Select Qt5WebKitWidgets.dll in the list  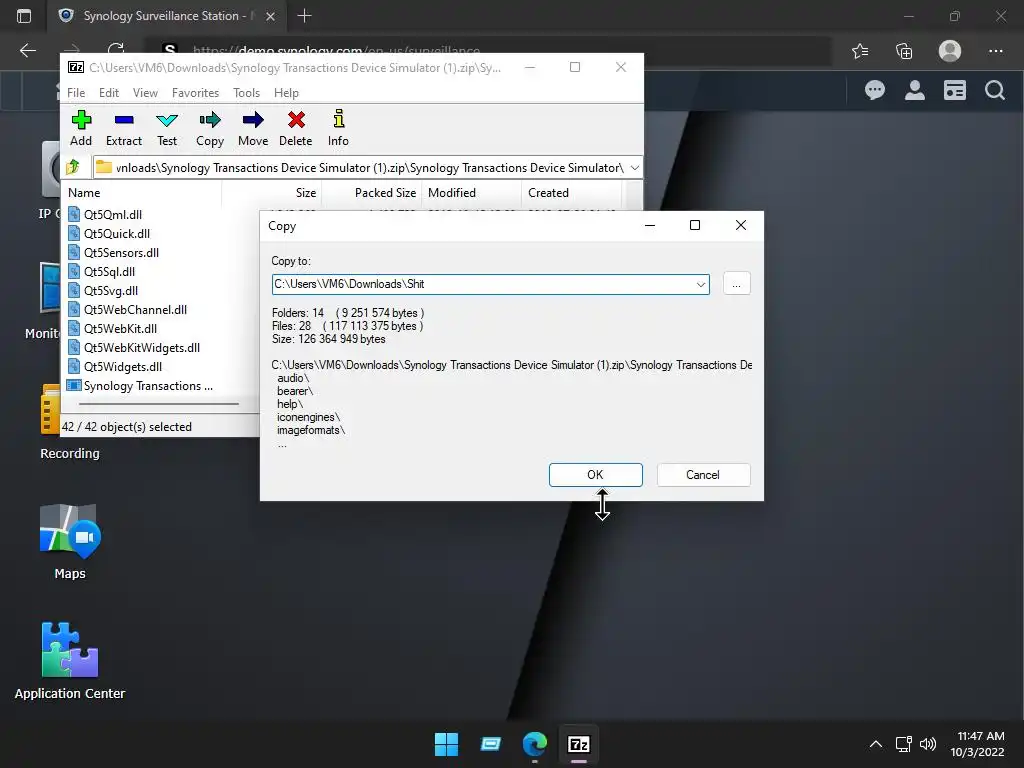(x=142, y=347)
